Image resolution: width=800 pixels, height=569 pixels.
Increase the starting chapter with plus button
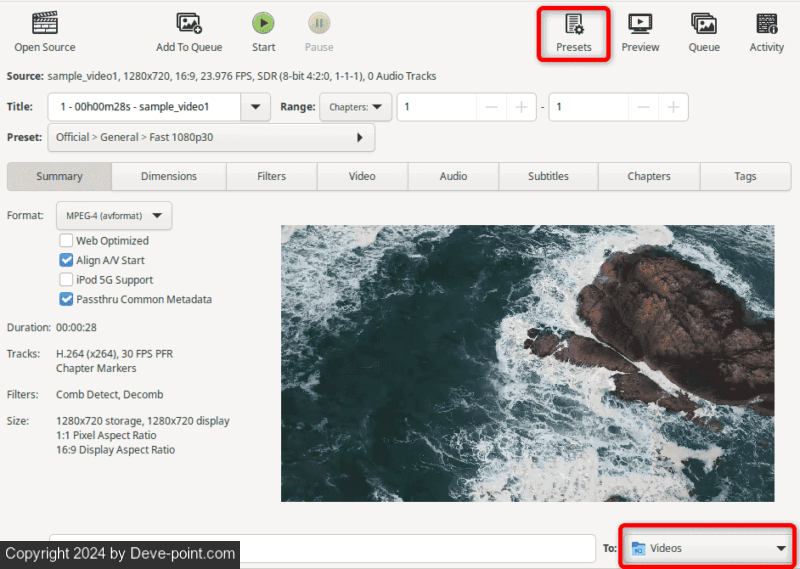(x=521, y=107)
